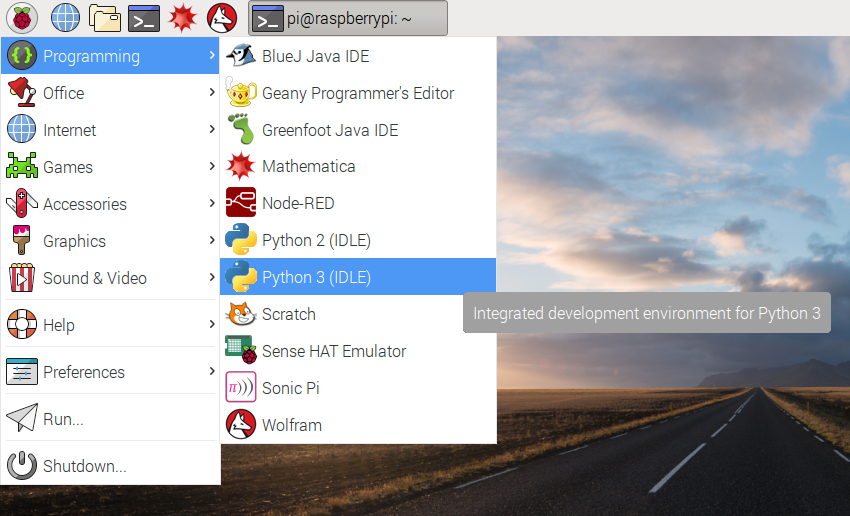Screen dimensions: 850x516
Task: Click the Programming braces icon
Action: point(22,55)
